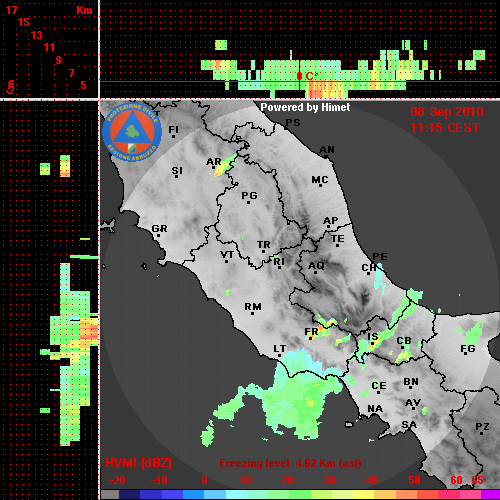The height and width of the screenshot is (500, 500).
Task: Pick the magenta swatch at the color bar end
Action: click(490, 494)
